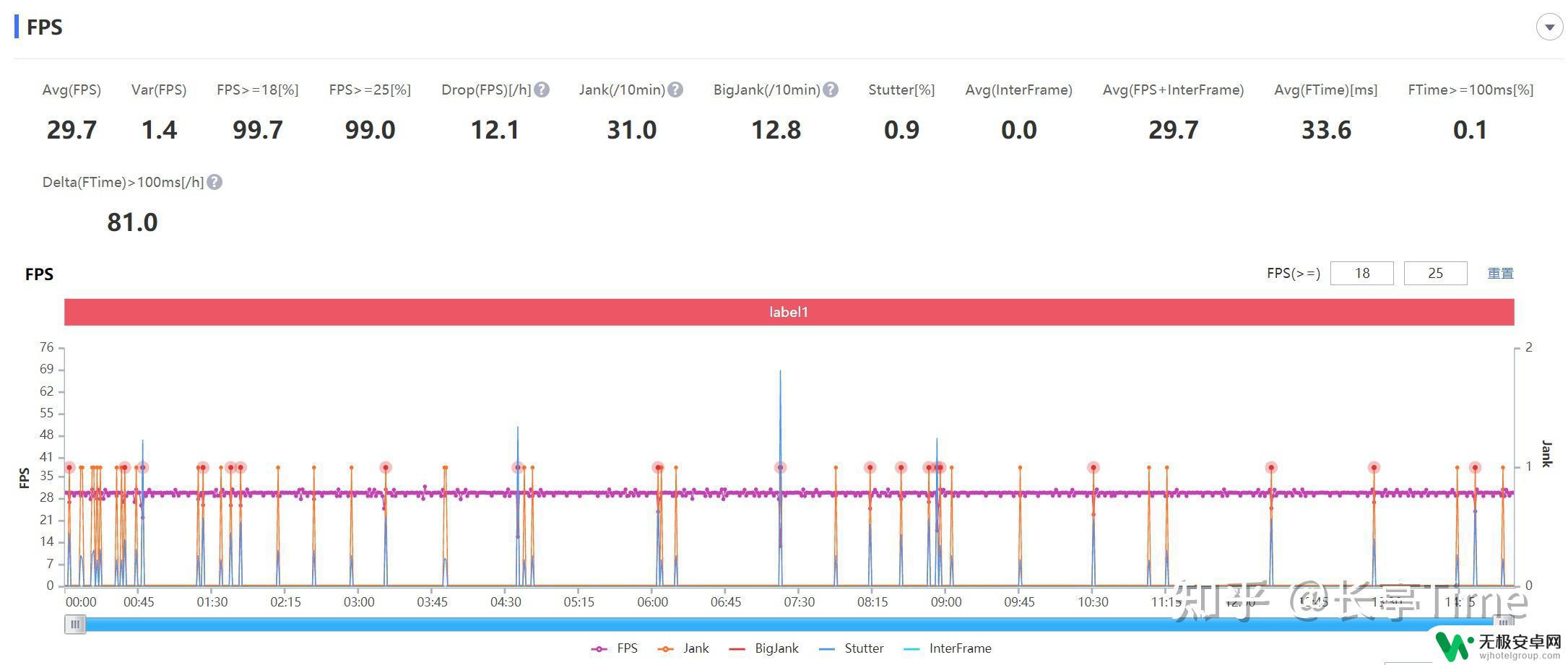Toggle the FPS series in the legend
1568x665 pixels.
(x=615, y=648)
